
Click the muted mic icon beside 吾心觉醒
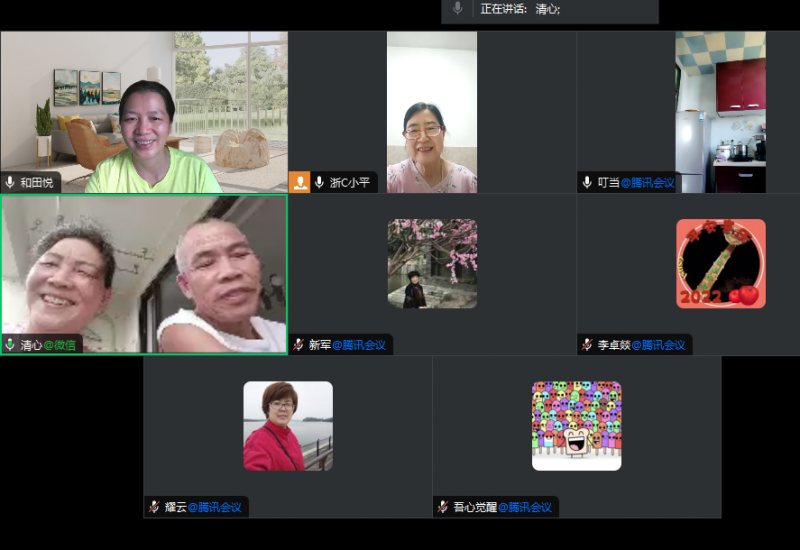click(x=443, y=507)
